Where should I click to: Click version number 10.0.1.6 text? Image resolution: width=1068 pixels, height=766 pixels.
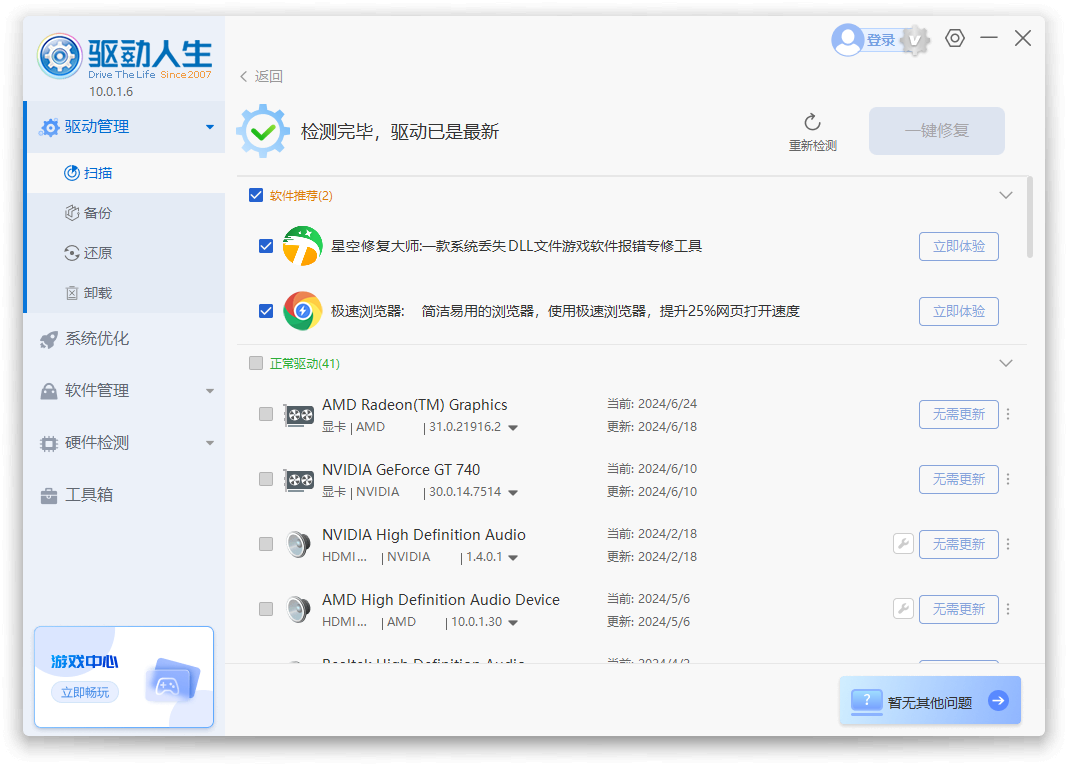111,91
